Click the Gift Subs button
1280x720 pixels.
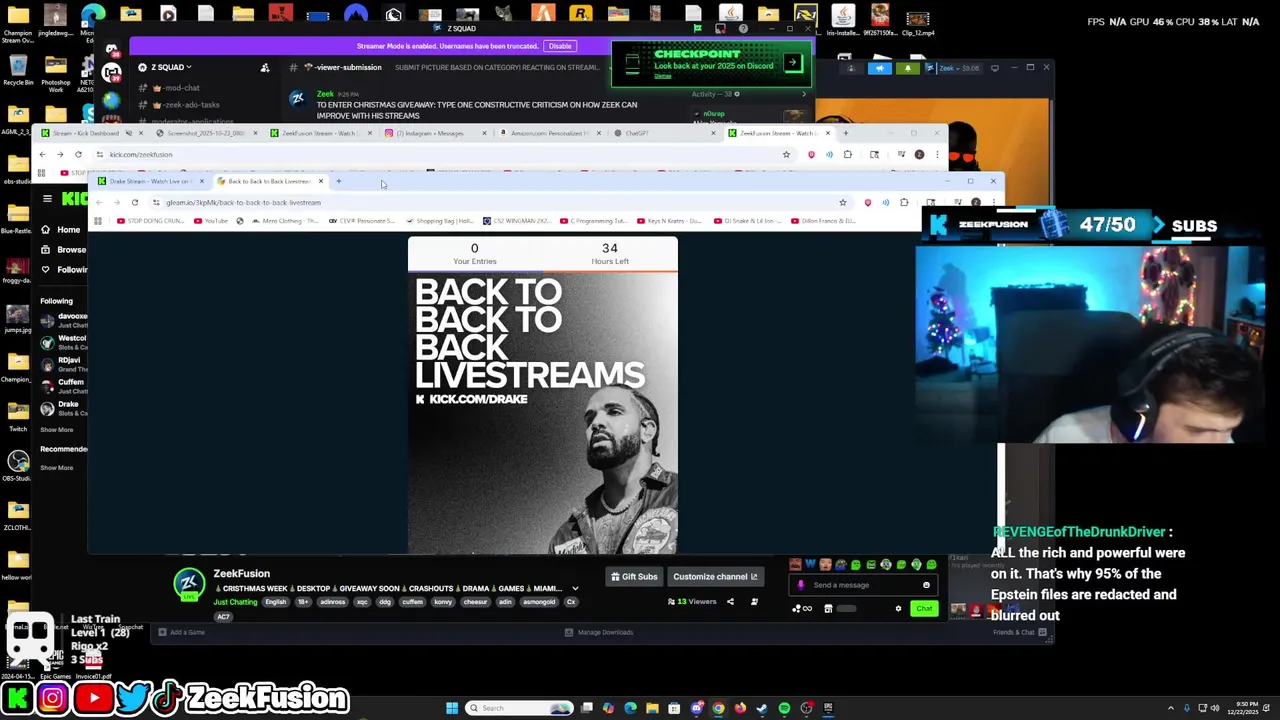click(x=634, y=576)
